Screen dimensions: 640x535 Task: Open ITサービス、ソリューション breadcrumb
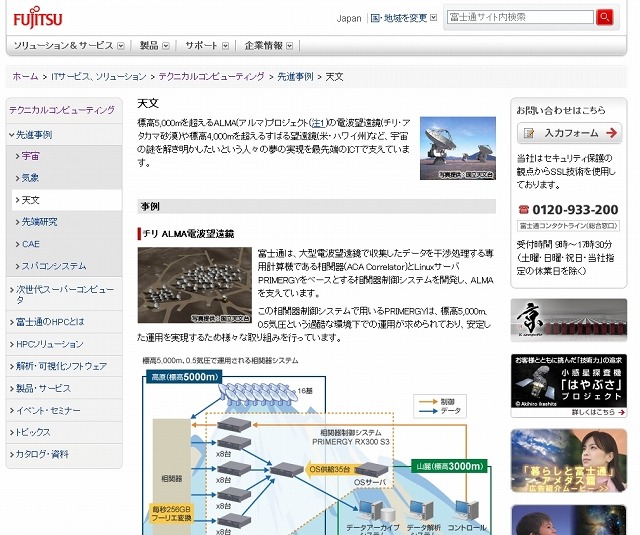(x=98, y=76)
